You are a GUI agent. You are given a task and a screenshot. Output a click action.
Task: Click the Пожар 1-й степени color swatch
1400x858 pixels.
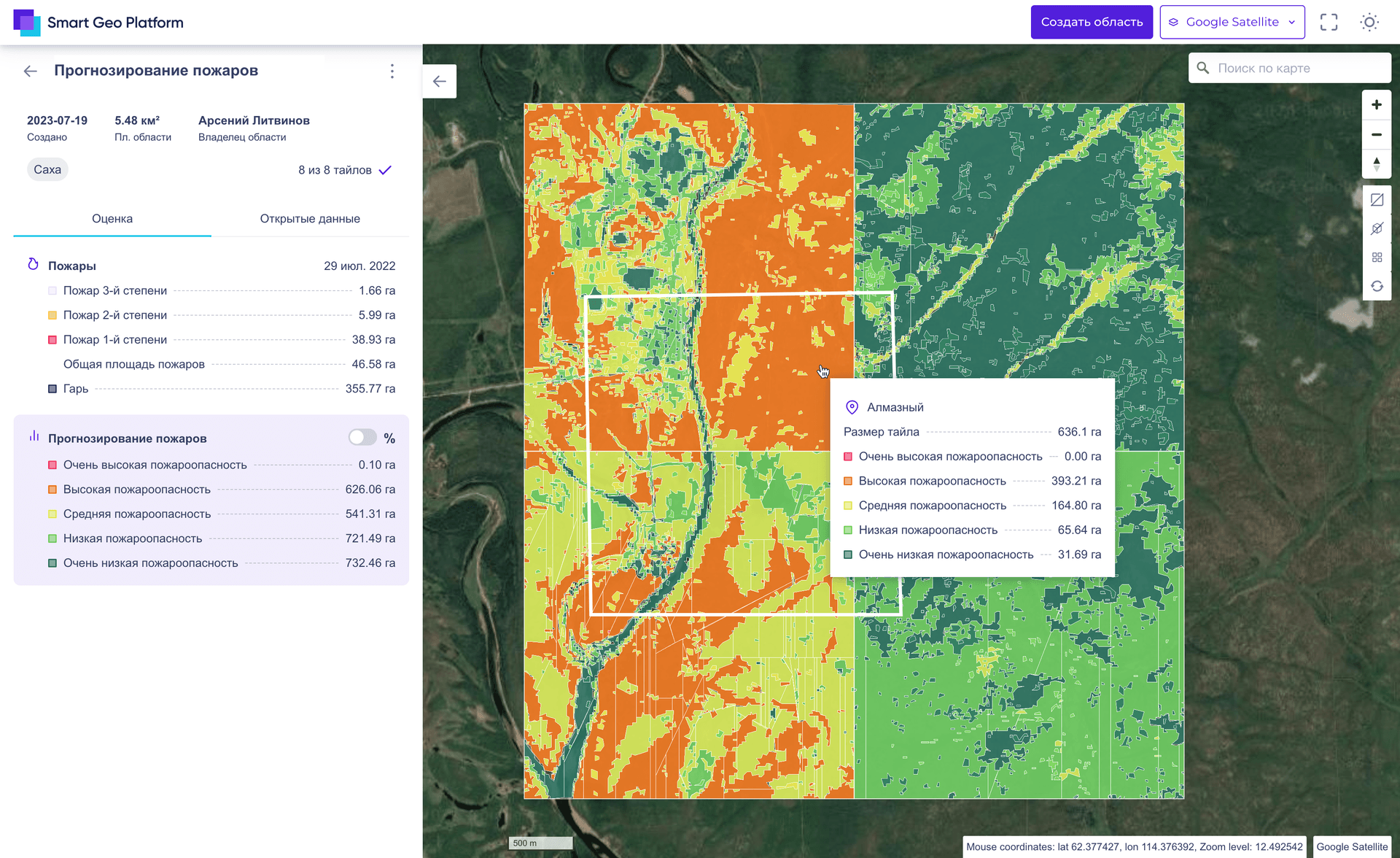click(52, 340)
